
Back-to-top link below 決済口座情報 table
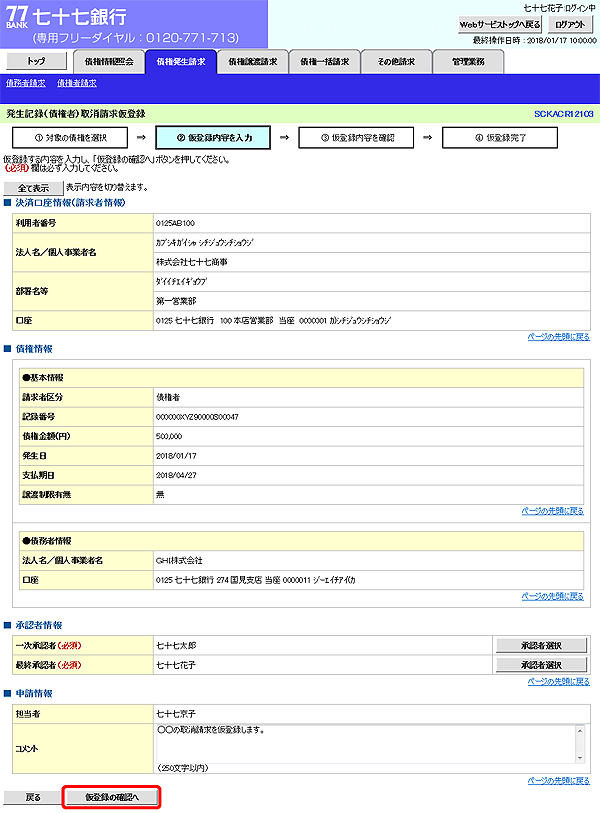click(x=559, y=337)
